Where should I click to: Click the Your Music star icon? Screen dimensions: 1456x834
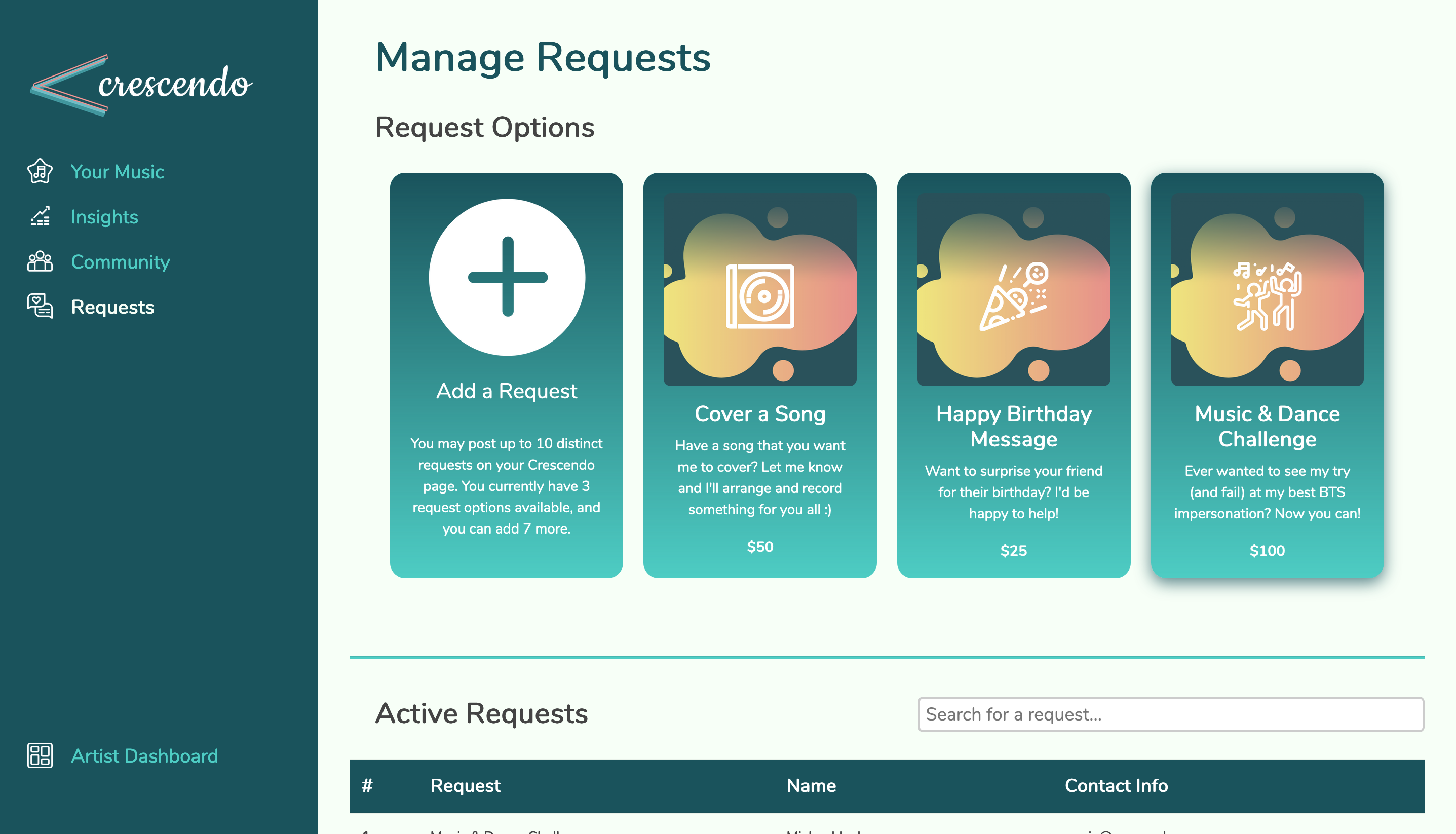pos(40,171)
